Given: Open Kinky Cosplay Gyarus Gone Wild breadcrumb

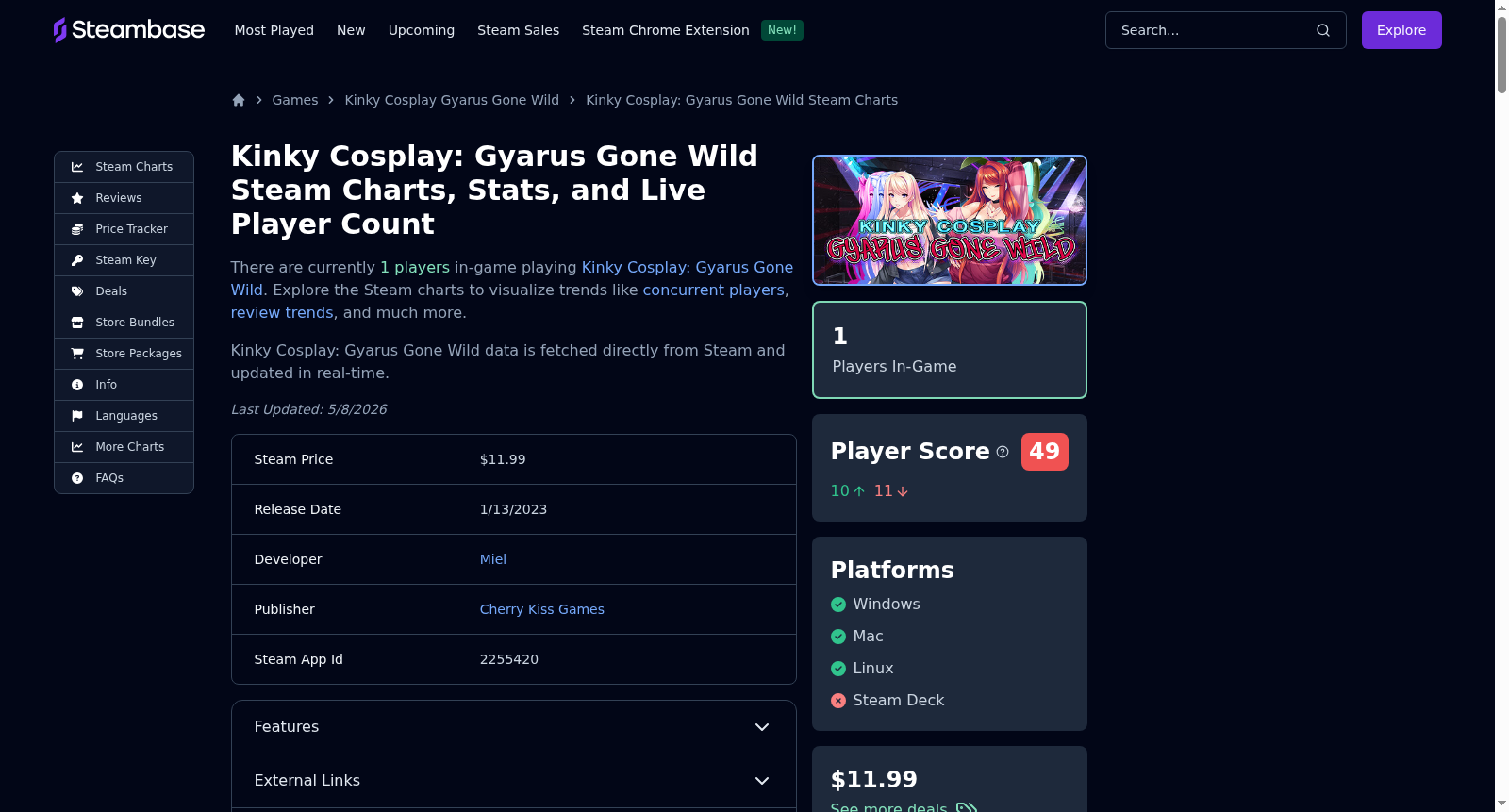Looking at the screenshot, I should 452,100.
